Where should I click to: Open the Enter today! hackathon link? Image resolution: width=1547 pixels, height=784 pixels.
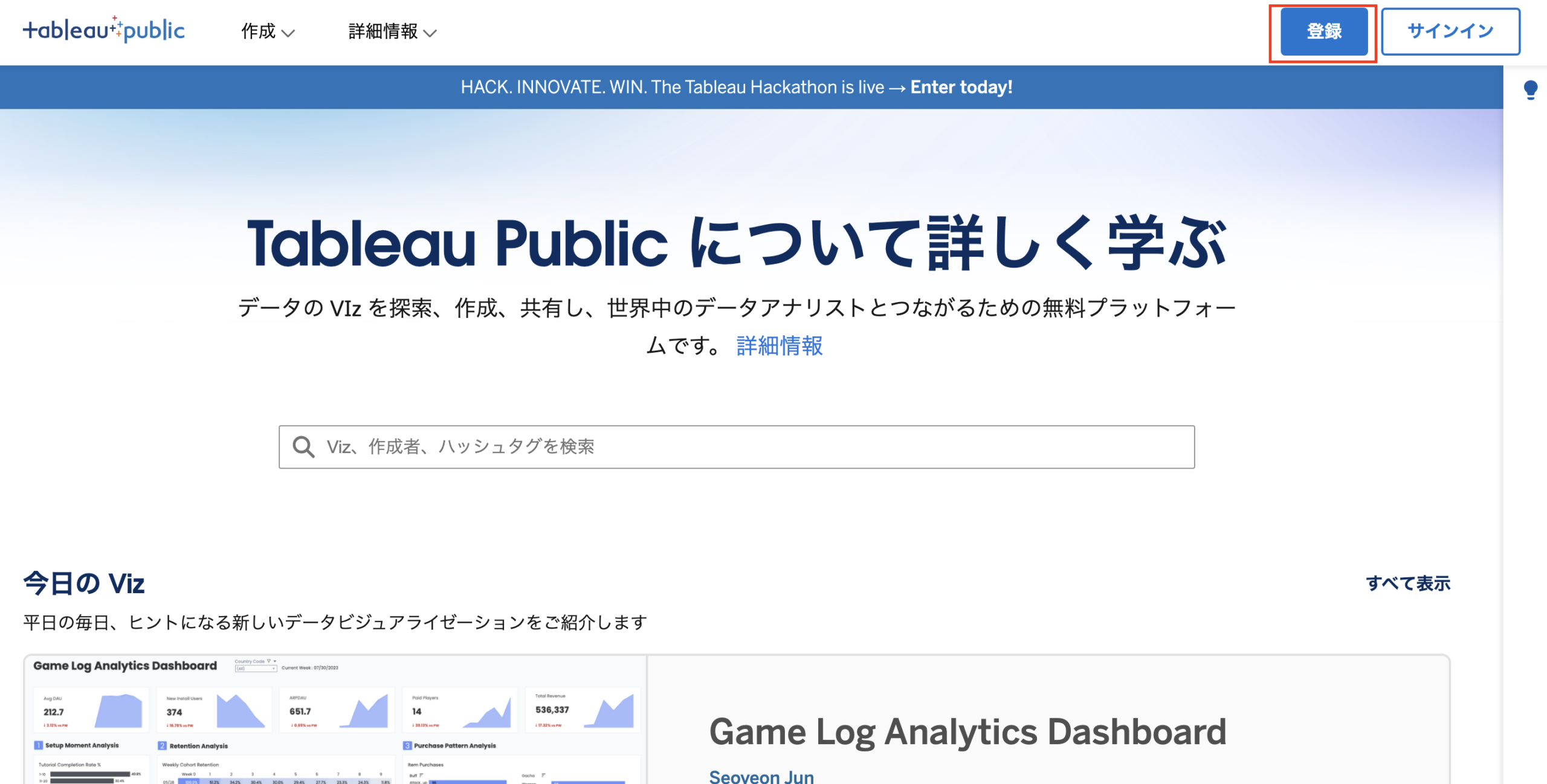click(x=961, y=88)
